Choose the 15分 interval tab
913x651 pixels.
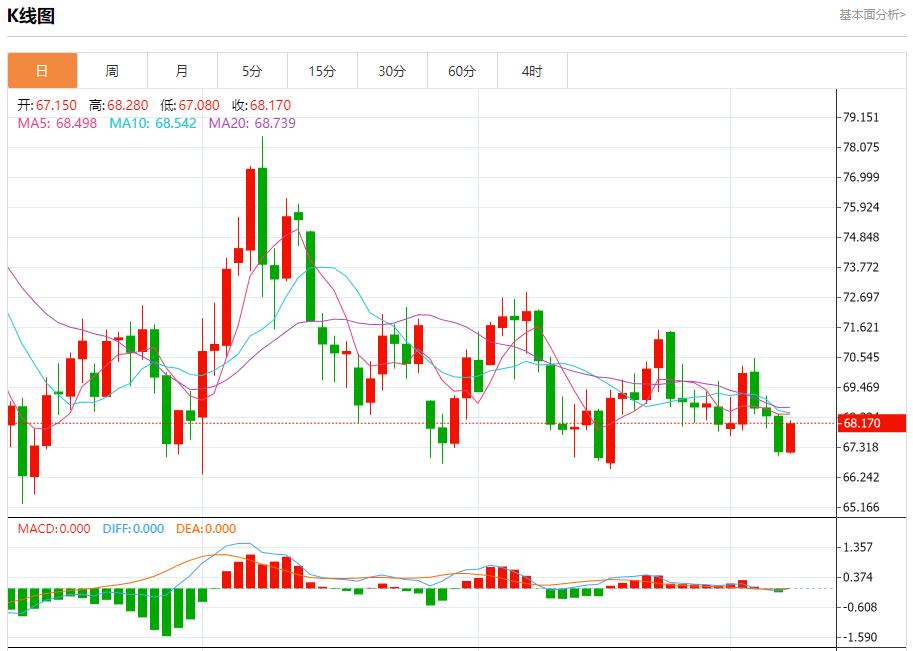pyautogui.click(x=322, y=71)
